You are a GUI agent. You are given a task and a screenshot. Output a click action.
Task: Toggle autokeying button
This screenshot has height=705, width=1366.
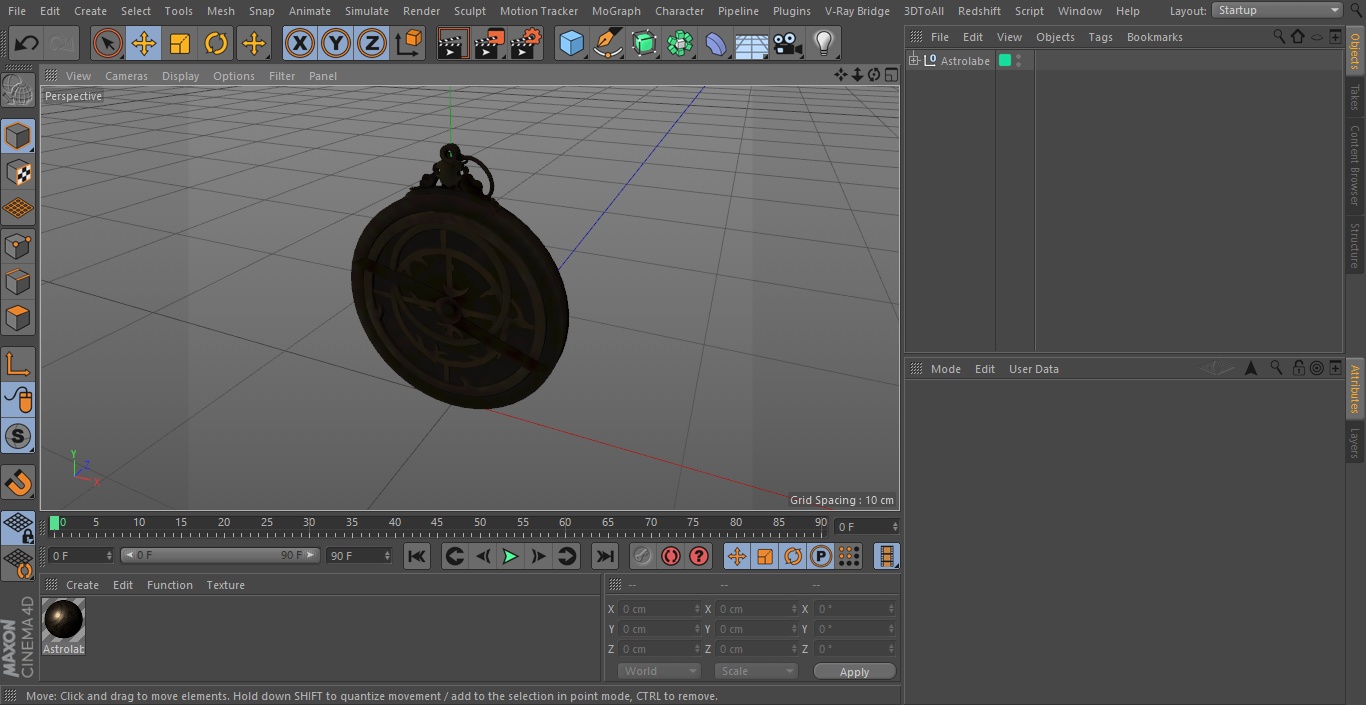[671, 556]
